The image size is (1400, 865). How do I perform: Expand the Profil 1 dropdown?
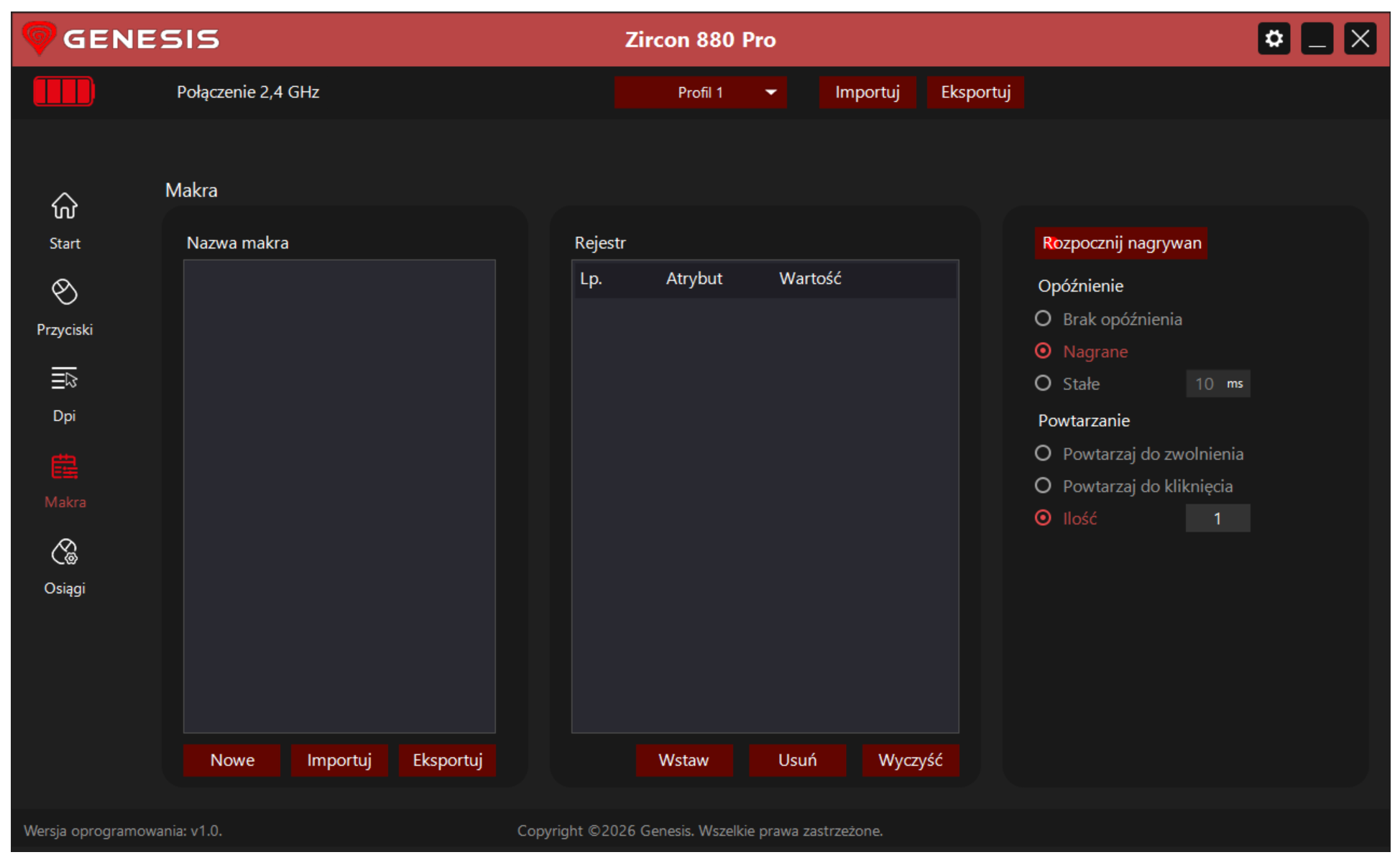[x=700, y=93]
